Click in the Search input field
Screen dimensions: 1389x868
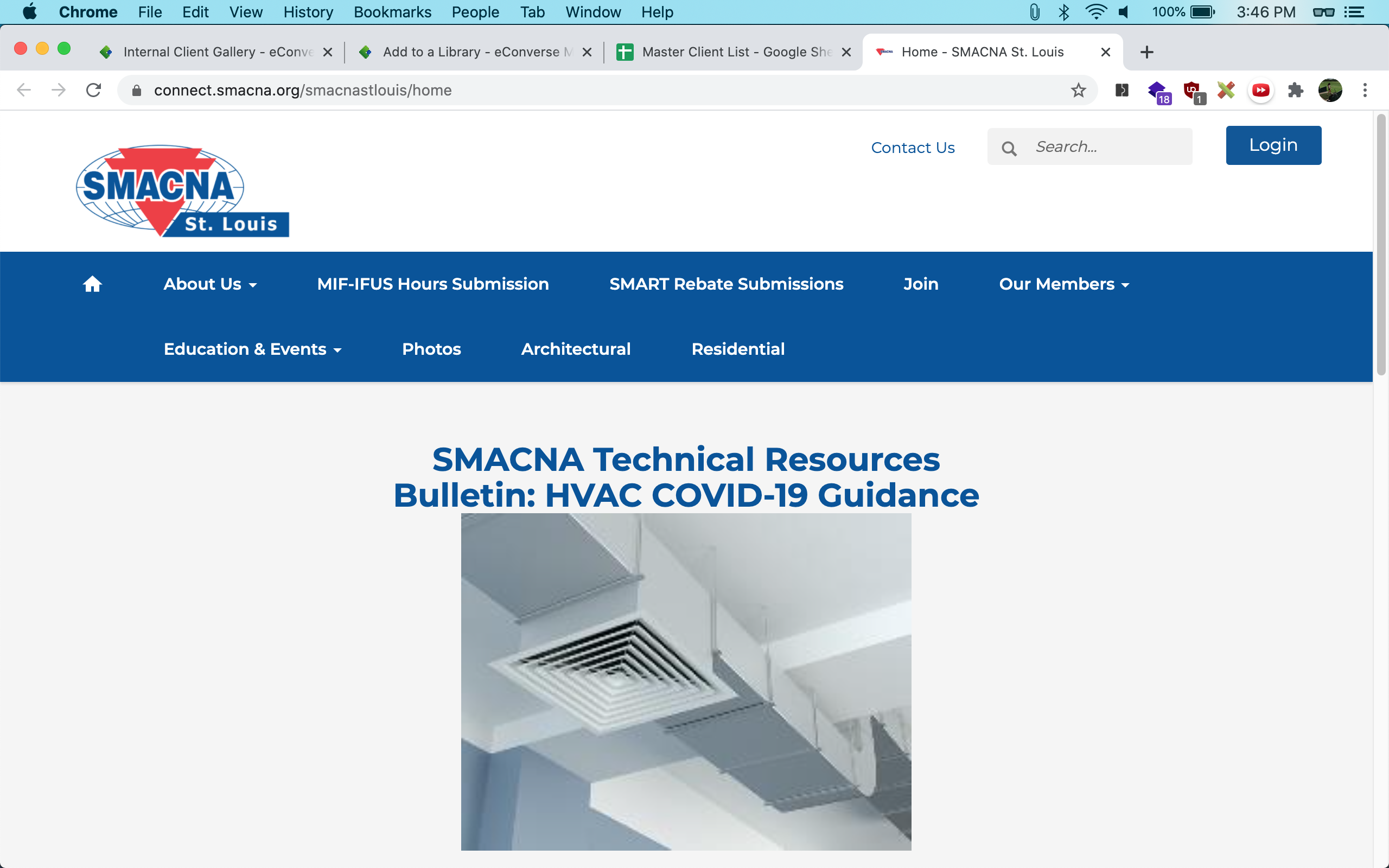1108,147
